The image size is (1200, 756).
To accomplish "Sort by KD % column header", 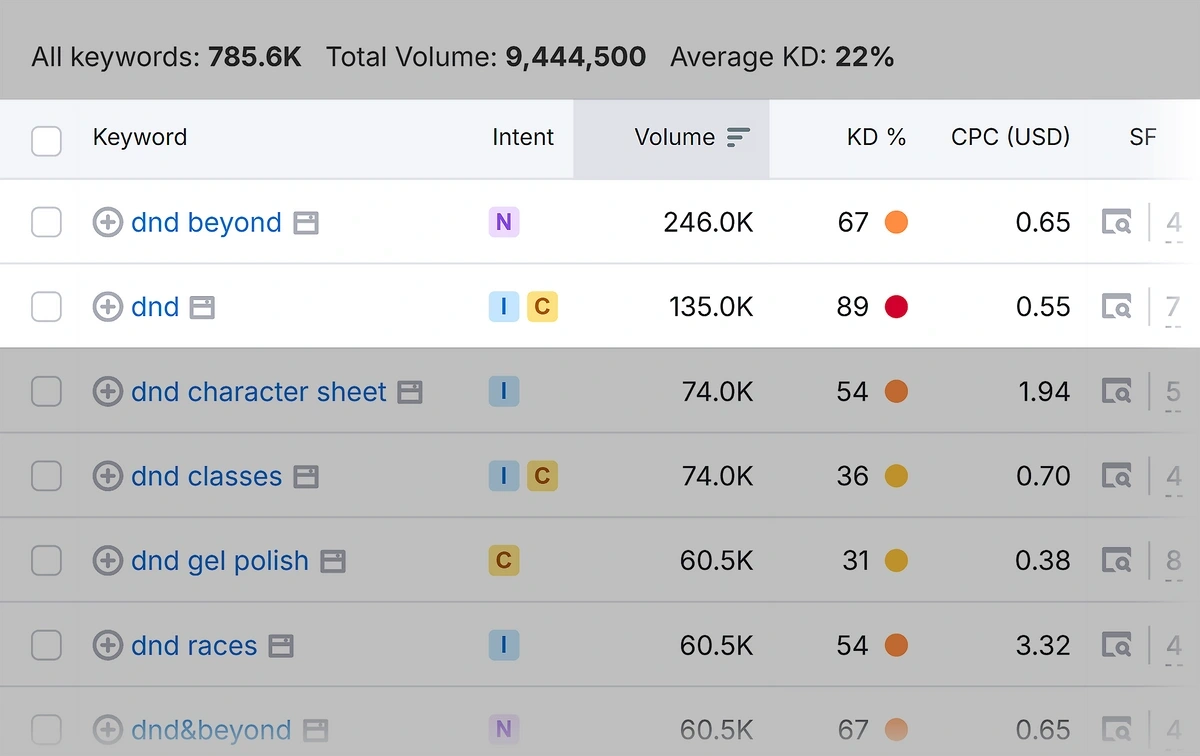I will click(876, 137).
